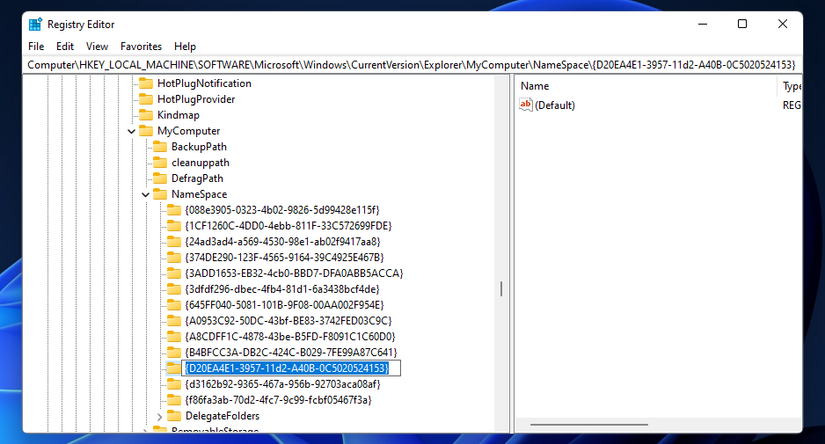Click the Kindmap folder icon
This screenshot has height=444, width=825.
tap(146, 115)
